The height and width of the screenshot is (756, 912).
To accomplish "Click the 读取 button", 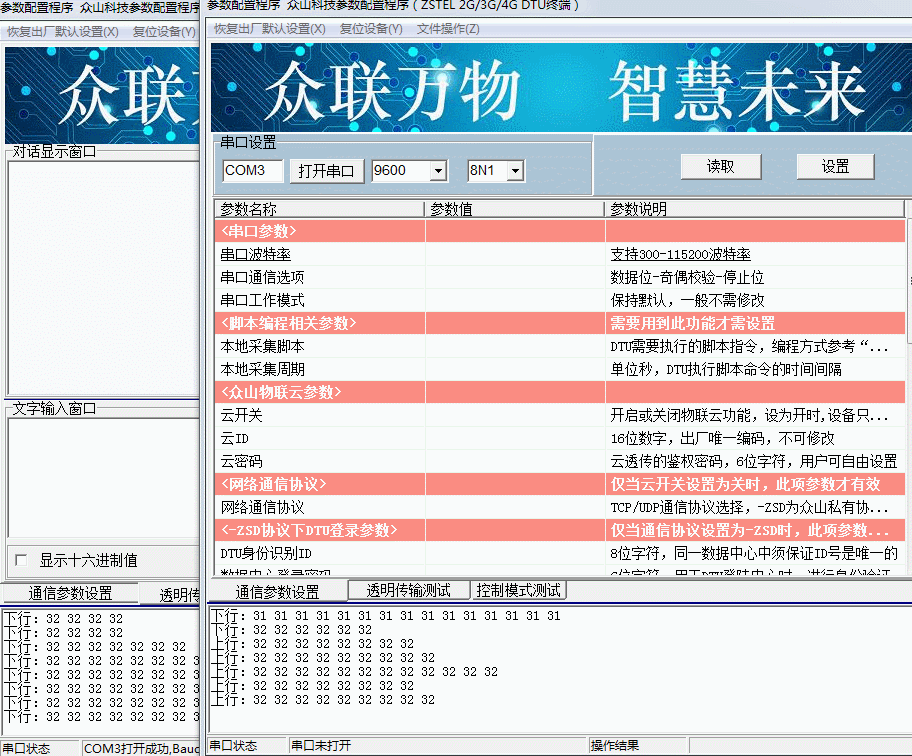I will click(721, 166).
